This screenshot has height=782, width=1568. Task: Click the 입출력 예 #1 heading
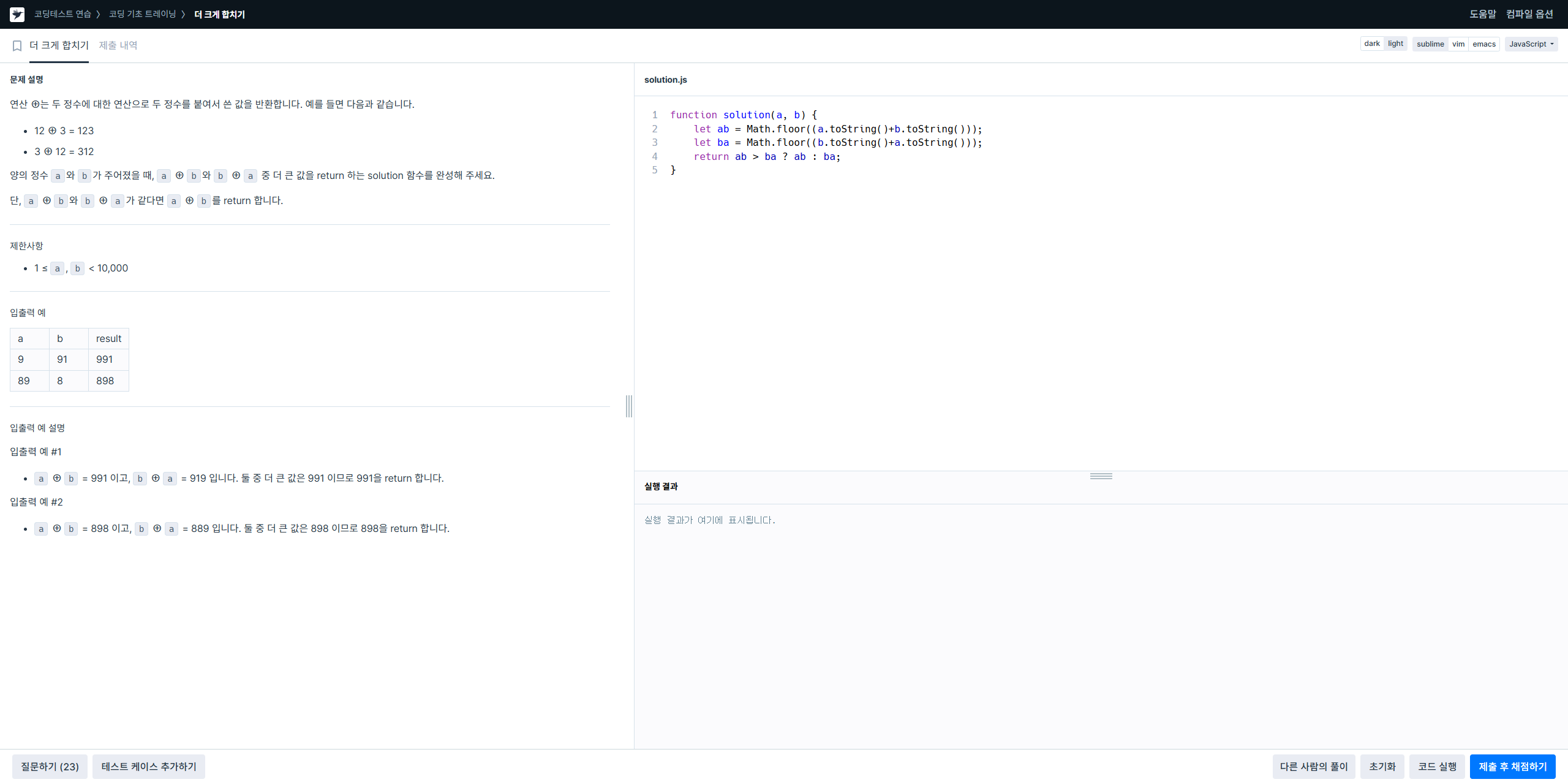pos(36,452)
